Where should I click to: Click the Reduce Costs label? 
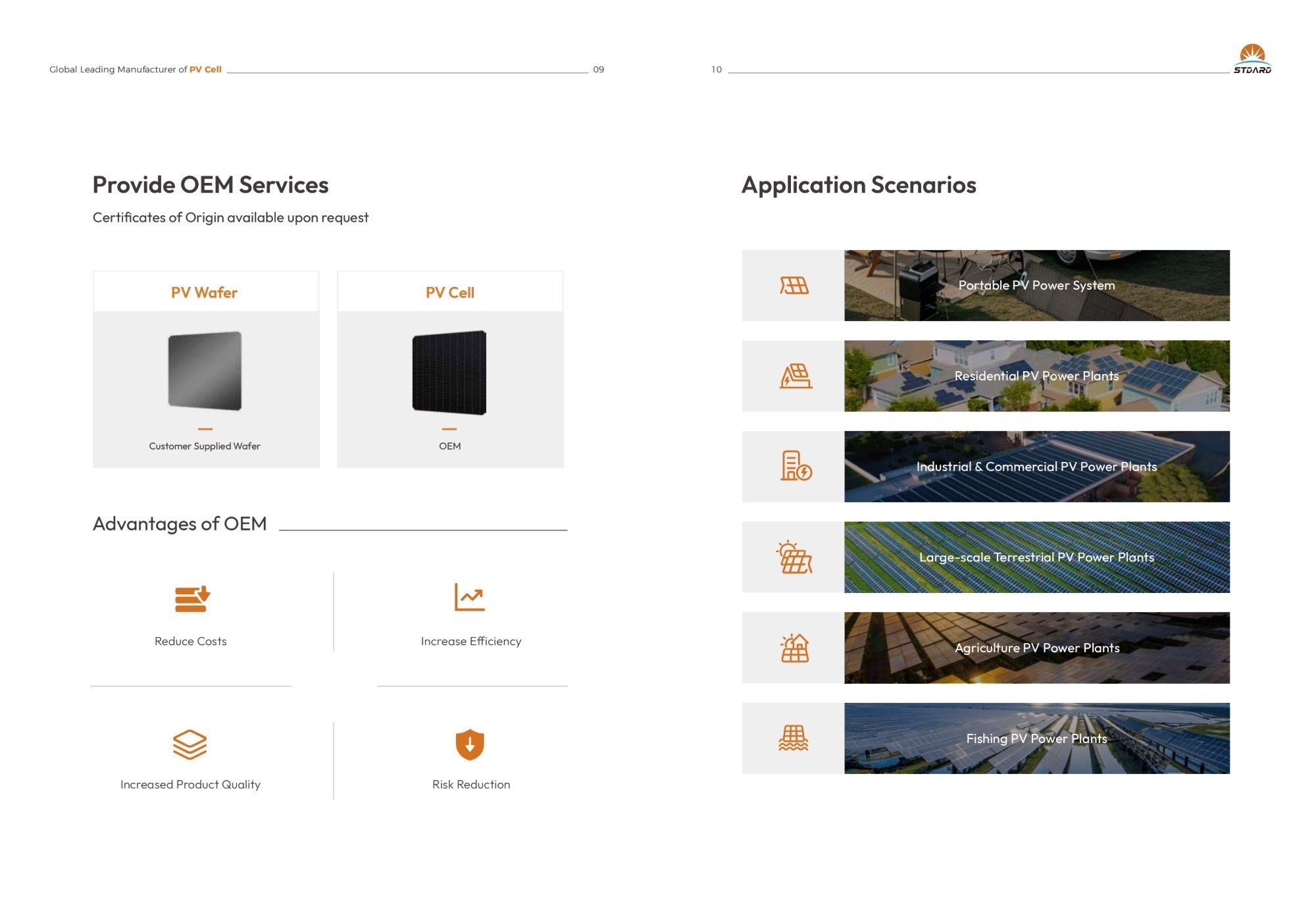(x=191, y=641)
